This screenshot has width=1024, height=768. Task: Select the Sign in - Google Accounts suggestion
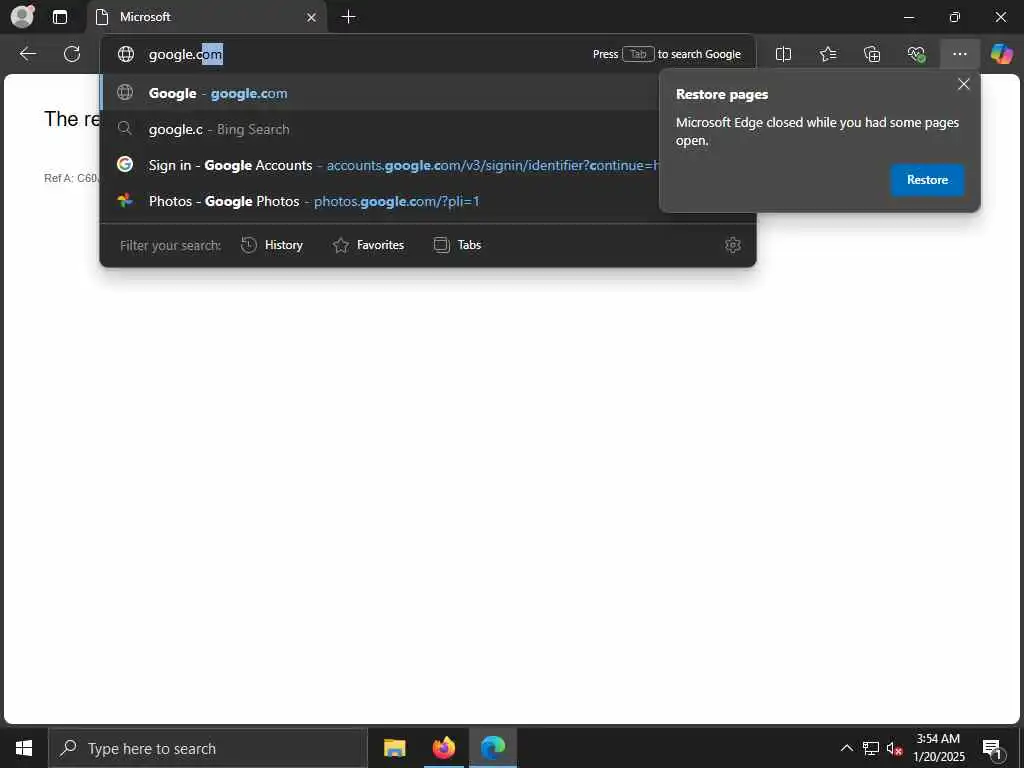379,165
